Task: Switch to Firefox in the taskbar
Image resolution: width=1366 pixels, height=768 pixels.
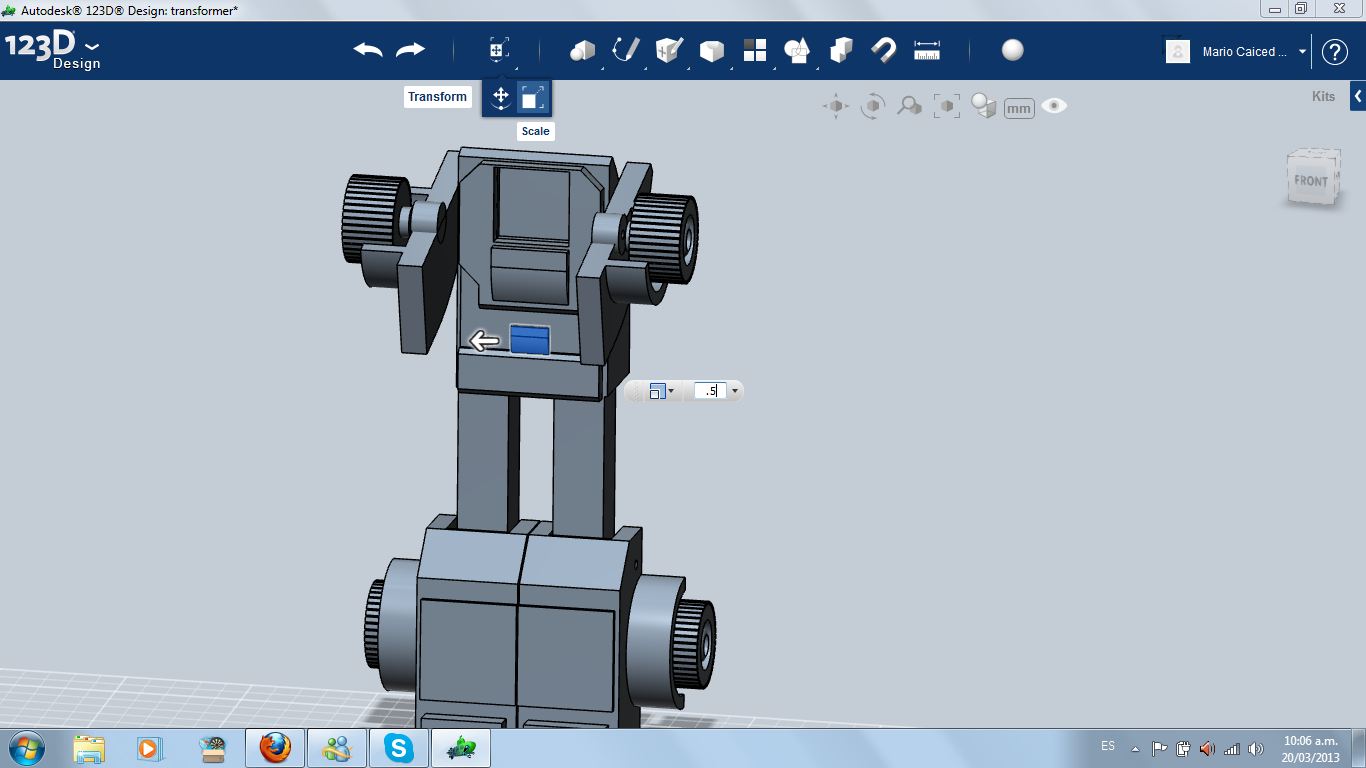Action: point(275,747)
